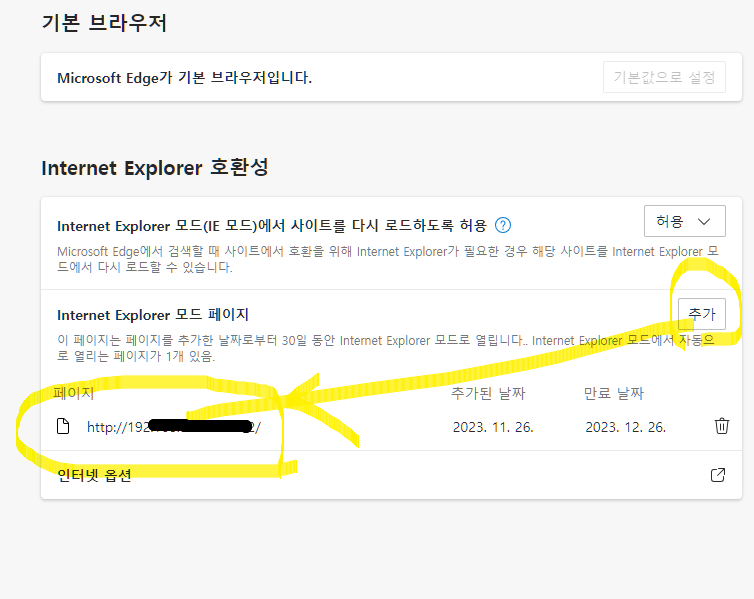
Task: Click the 추가된 날짜 column header
Action: (488, 393)
